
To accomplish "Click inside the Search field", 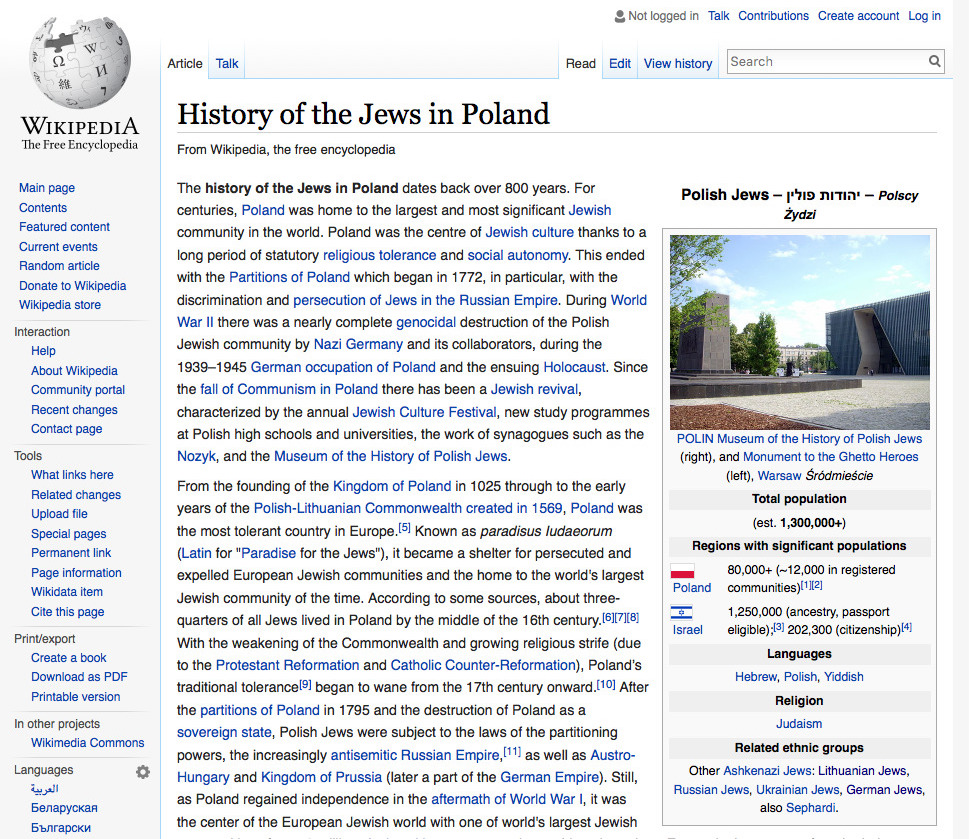I will [824, 62].
